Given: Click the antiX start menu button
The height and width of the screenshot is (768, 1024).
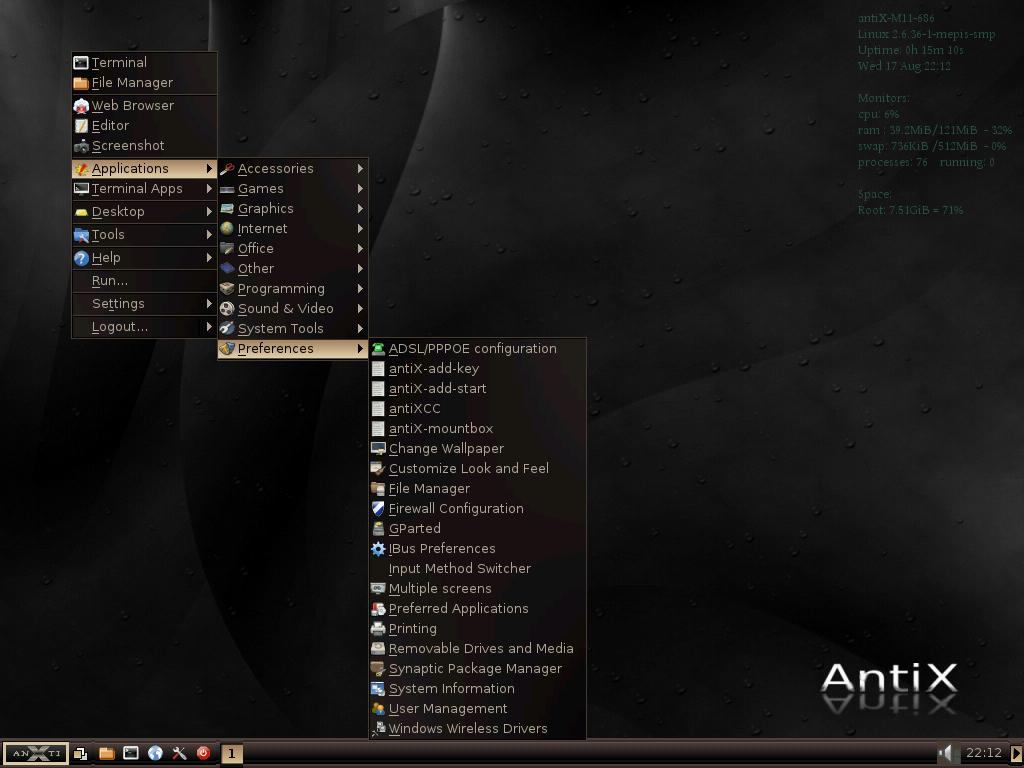Looking at the screenshot, I should (x=36, y=754).
